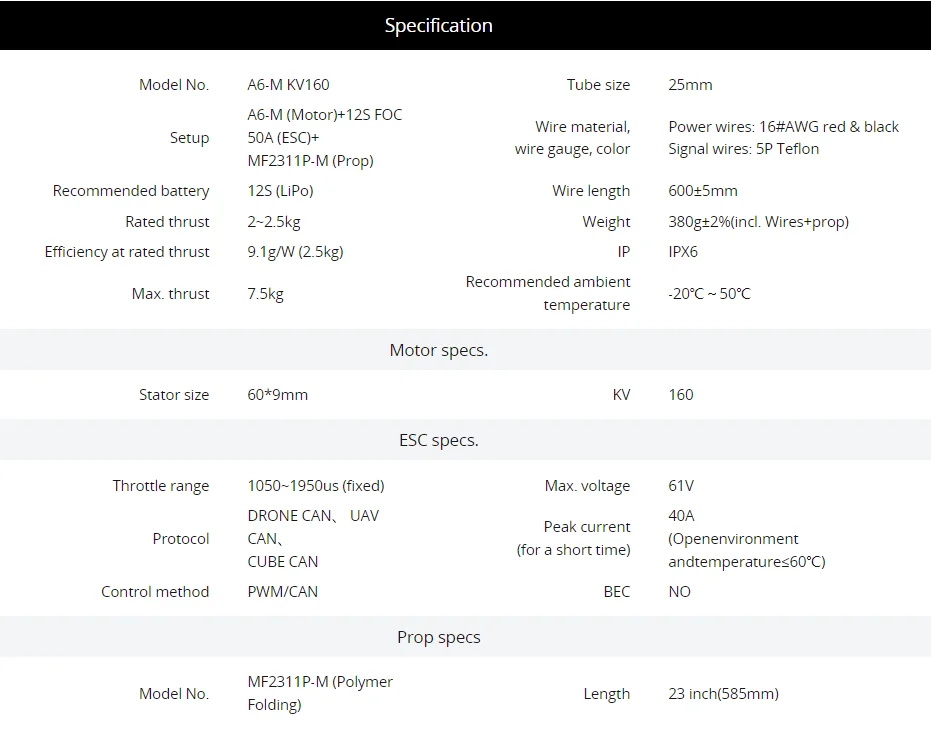Click the Motor specs. section header
This screenshot has width=931, height=737.
tap(438, 350)
